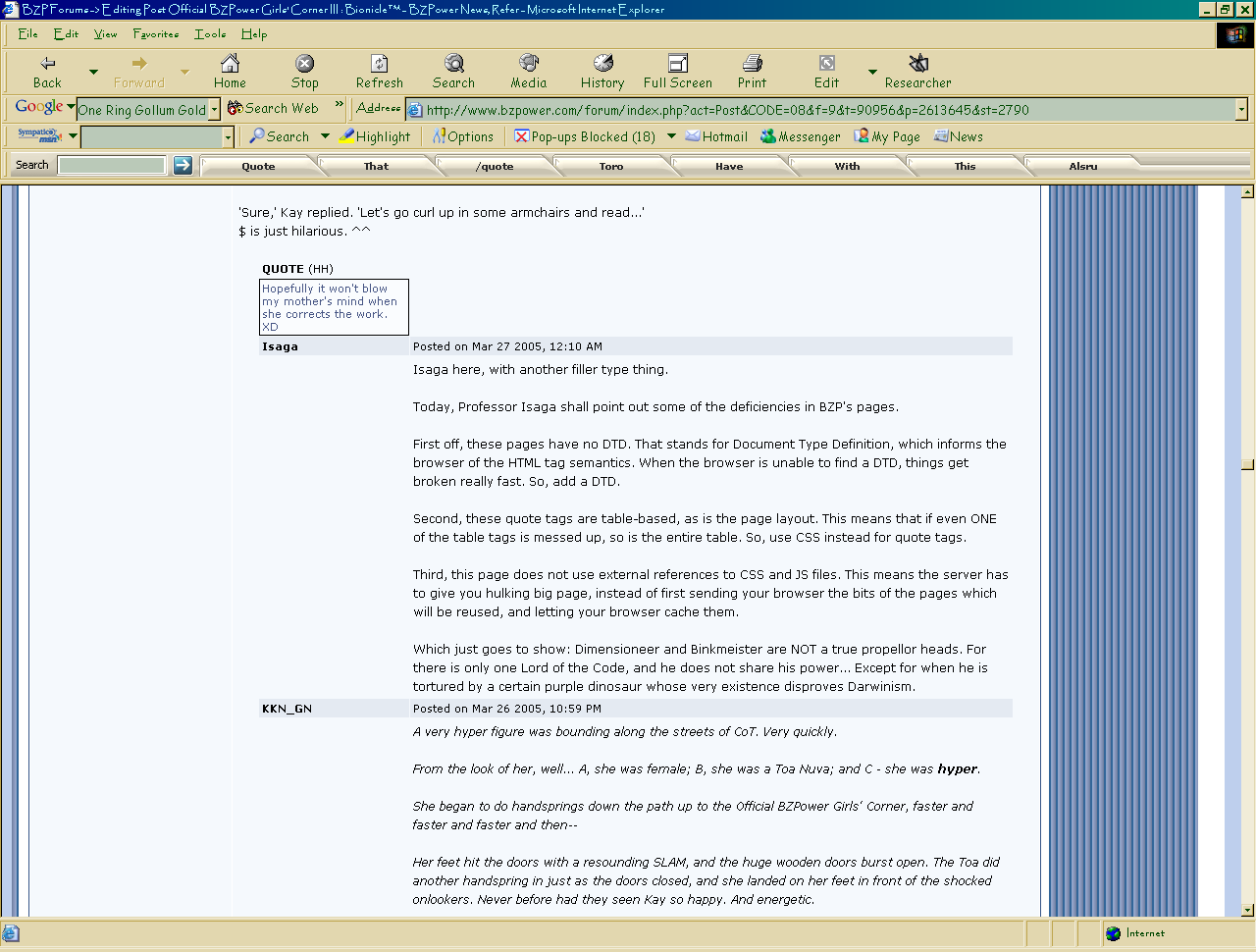Click the Google toolbar logo

click(39, 107)
